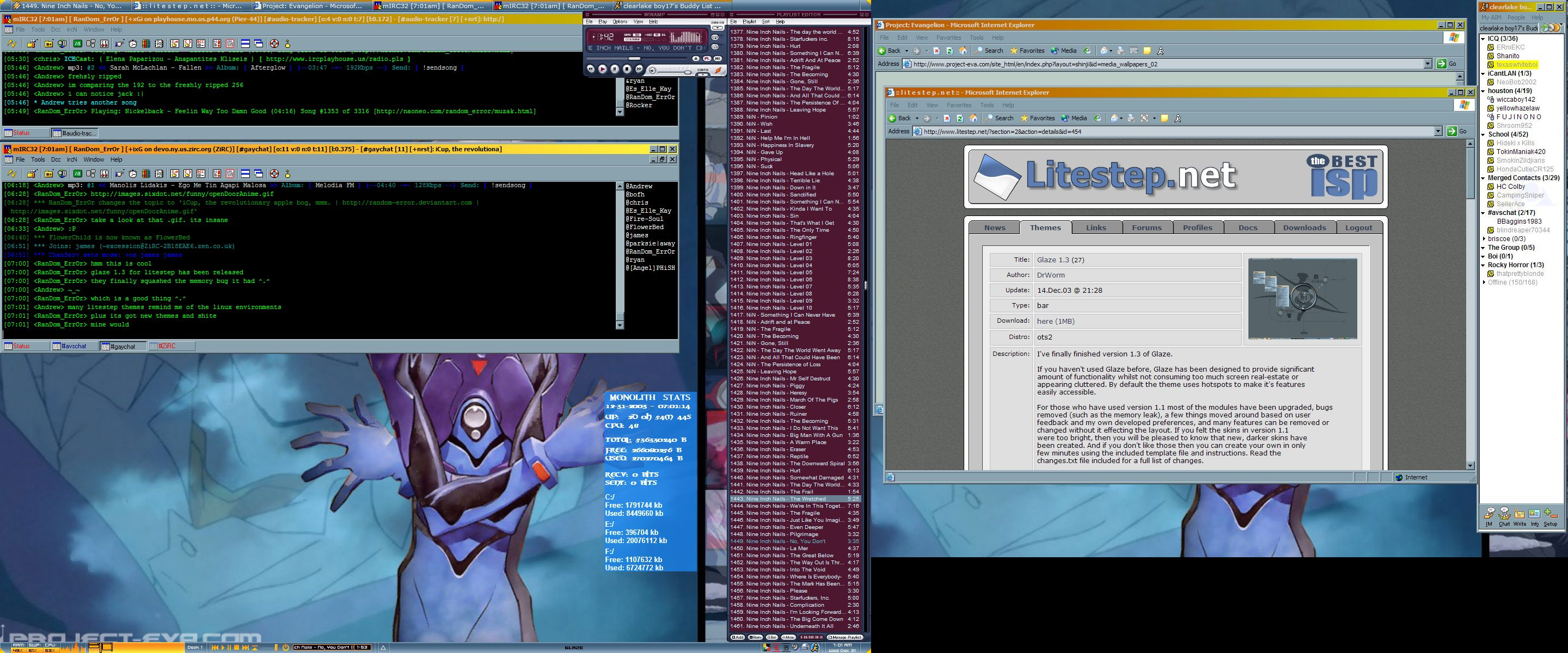The image size is (1568, 653).
Task: Open Tools menu in Project Evangelion browser
Action: tap(976, 38)
